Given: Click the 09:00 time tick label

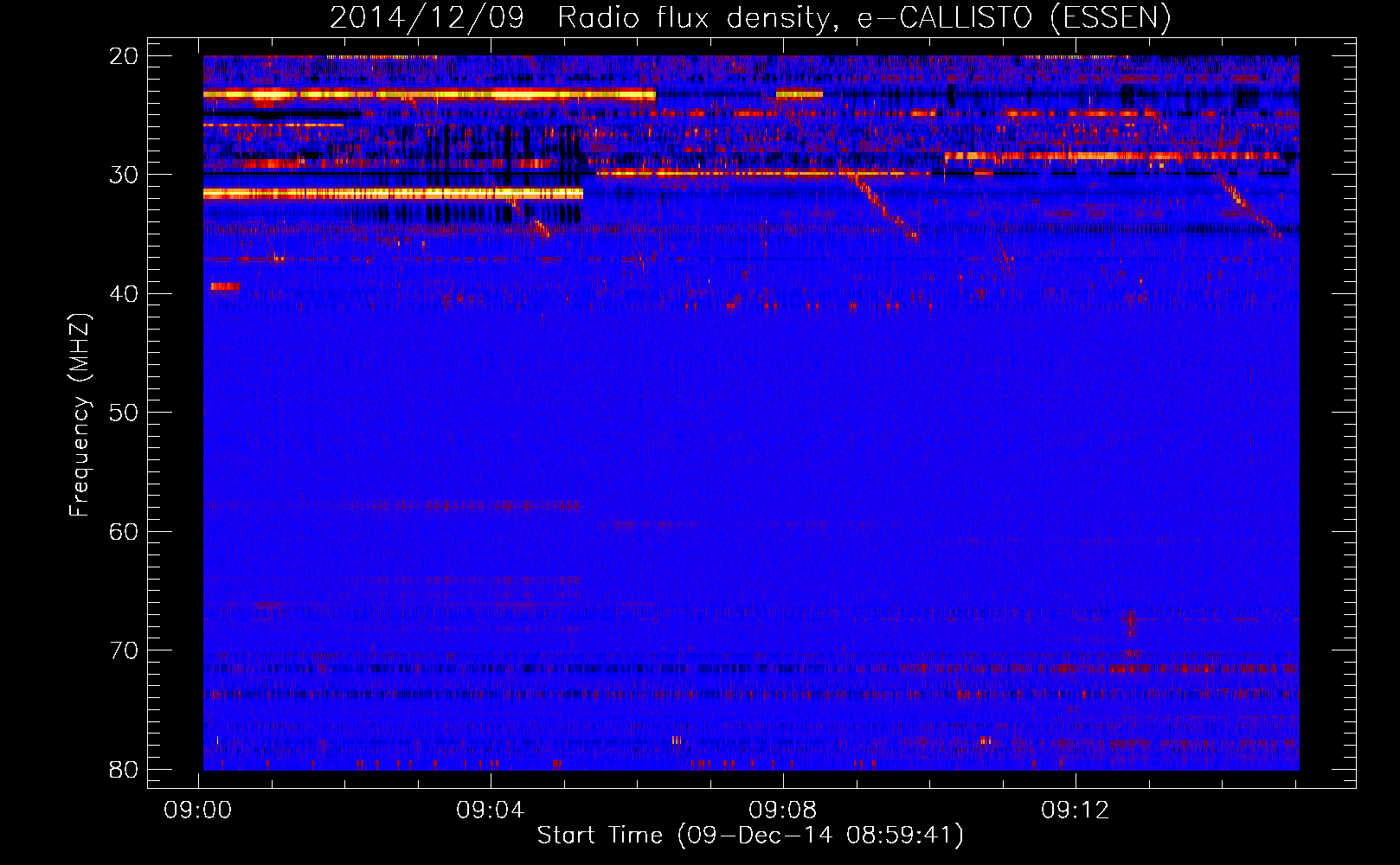Looking at the screenshot, I should point(198,811).
